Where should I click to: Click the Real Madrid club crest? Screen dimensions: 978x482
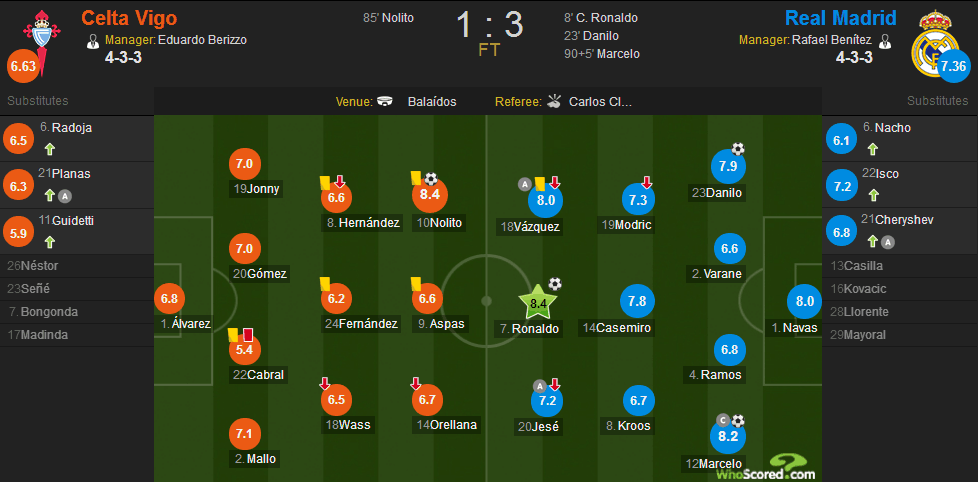934,44
